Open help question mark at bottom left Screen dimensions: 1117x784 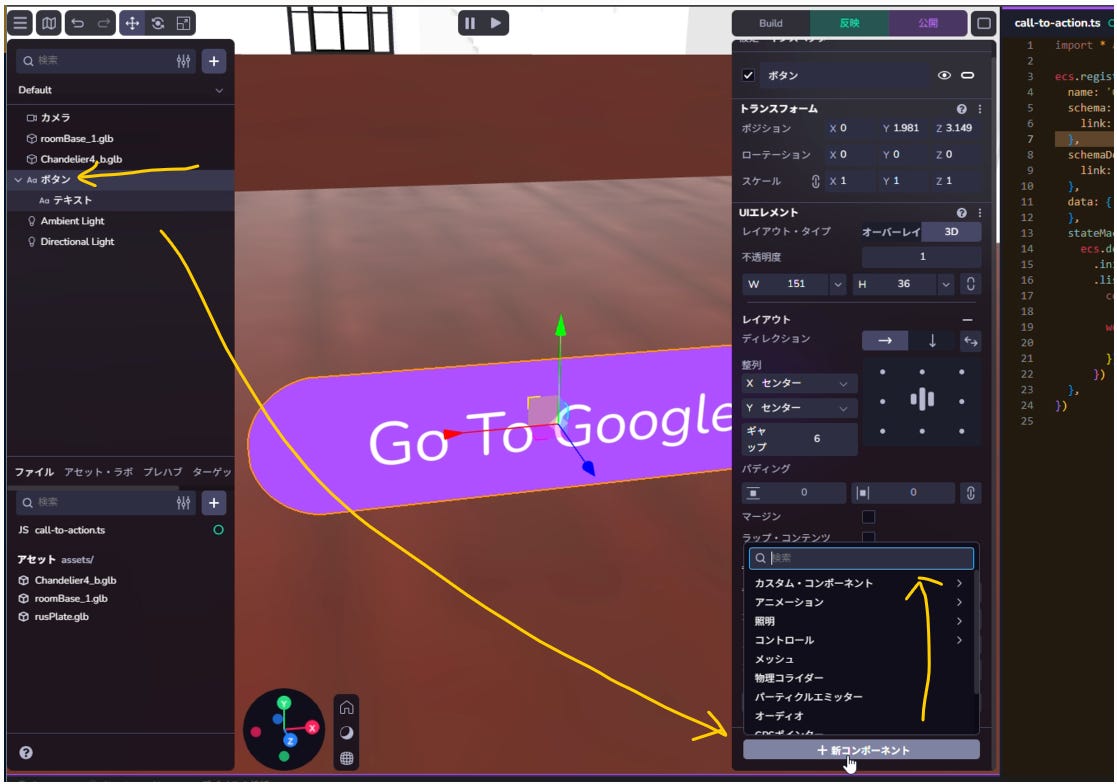point(26,753)
